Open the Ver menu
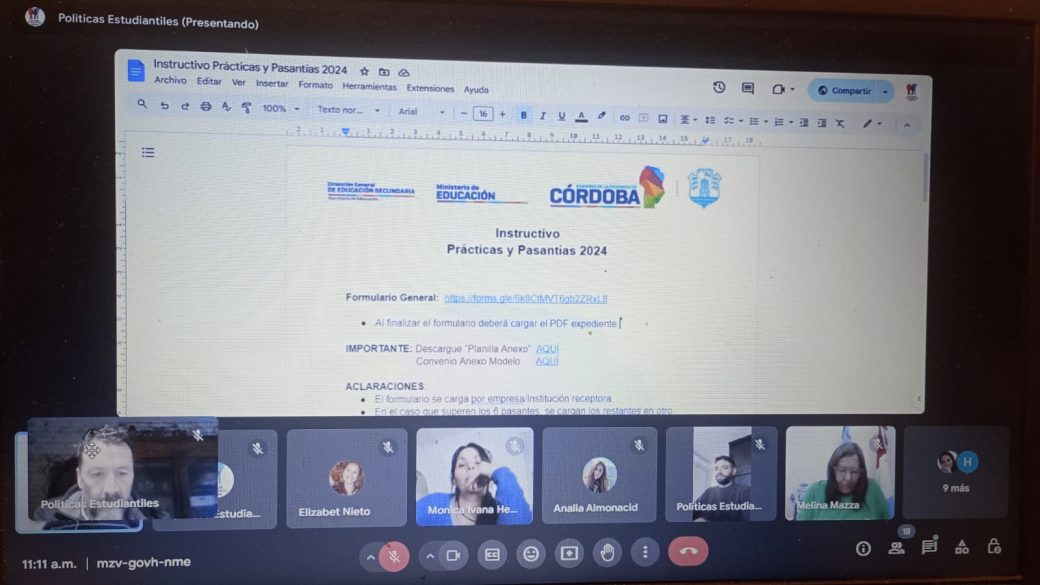Viewport: 1040px width, 585px height. click(239, 82)
